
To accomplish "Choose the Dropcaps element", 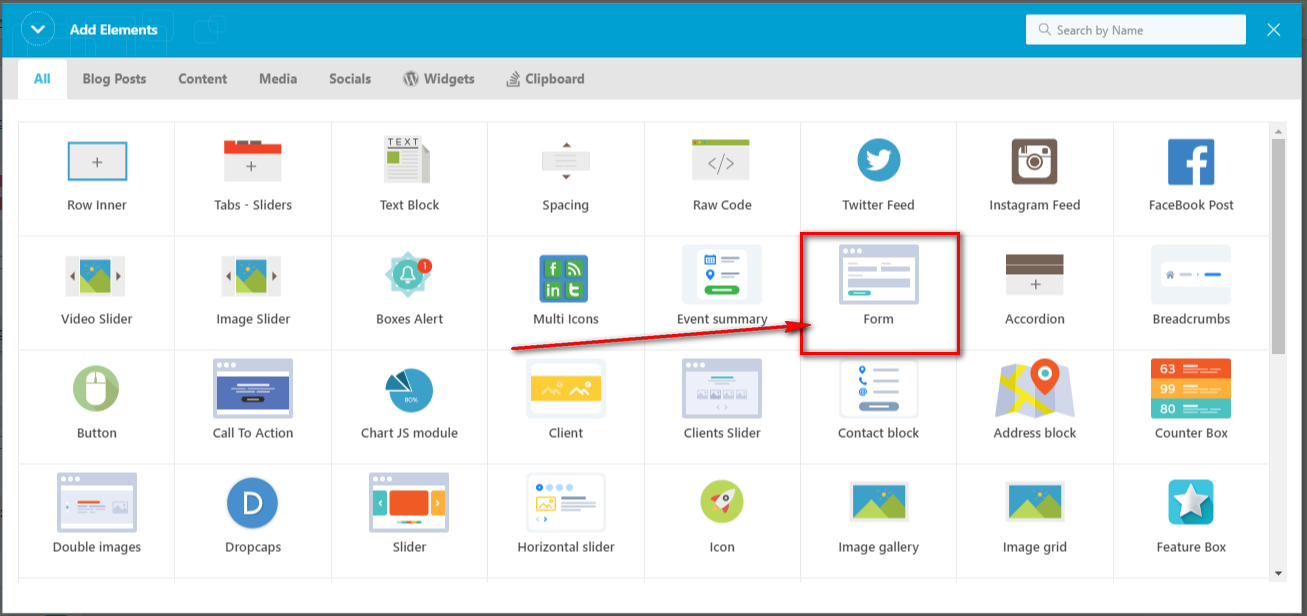I will coord(253,504).
